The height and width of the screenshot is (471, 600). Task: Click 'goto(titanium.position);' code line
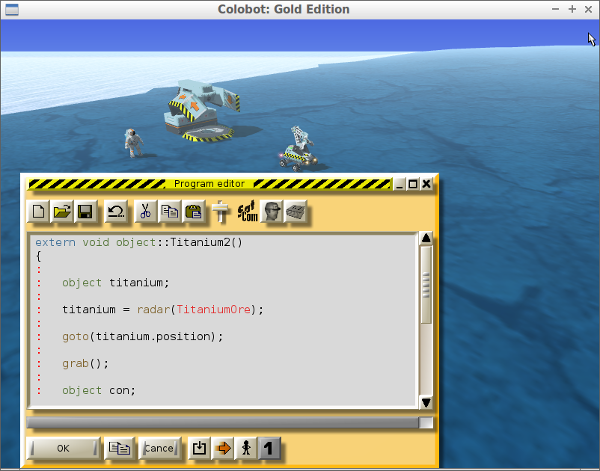142,337
